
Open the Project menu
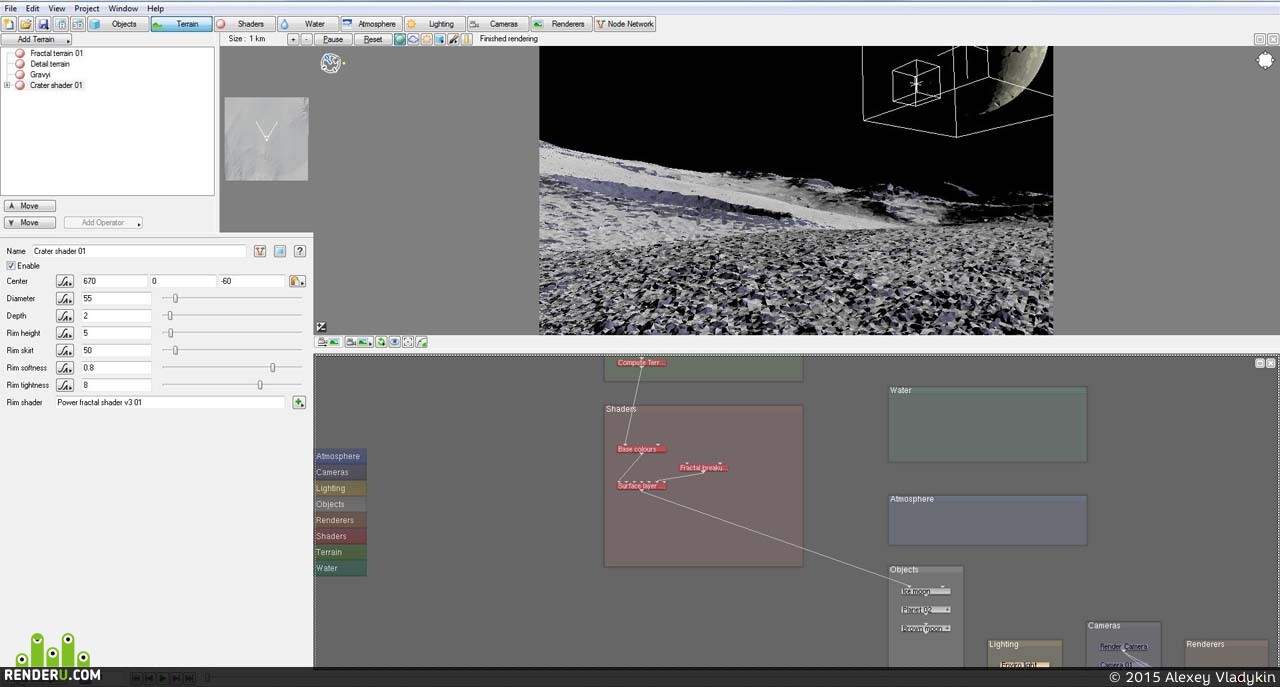point(87,8)
